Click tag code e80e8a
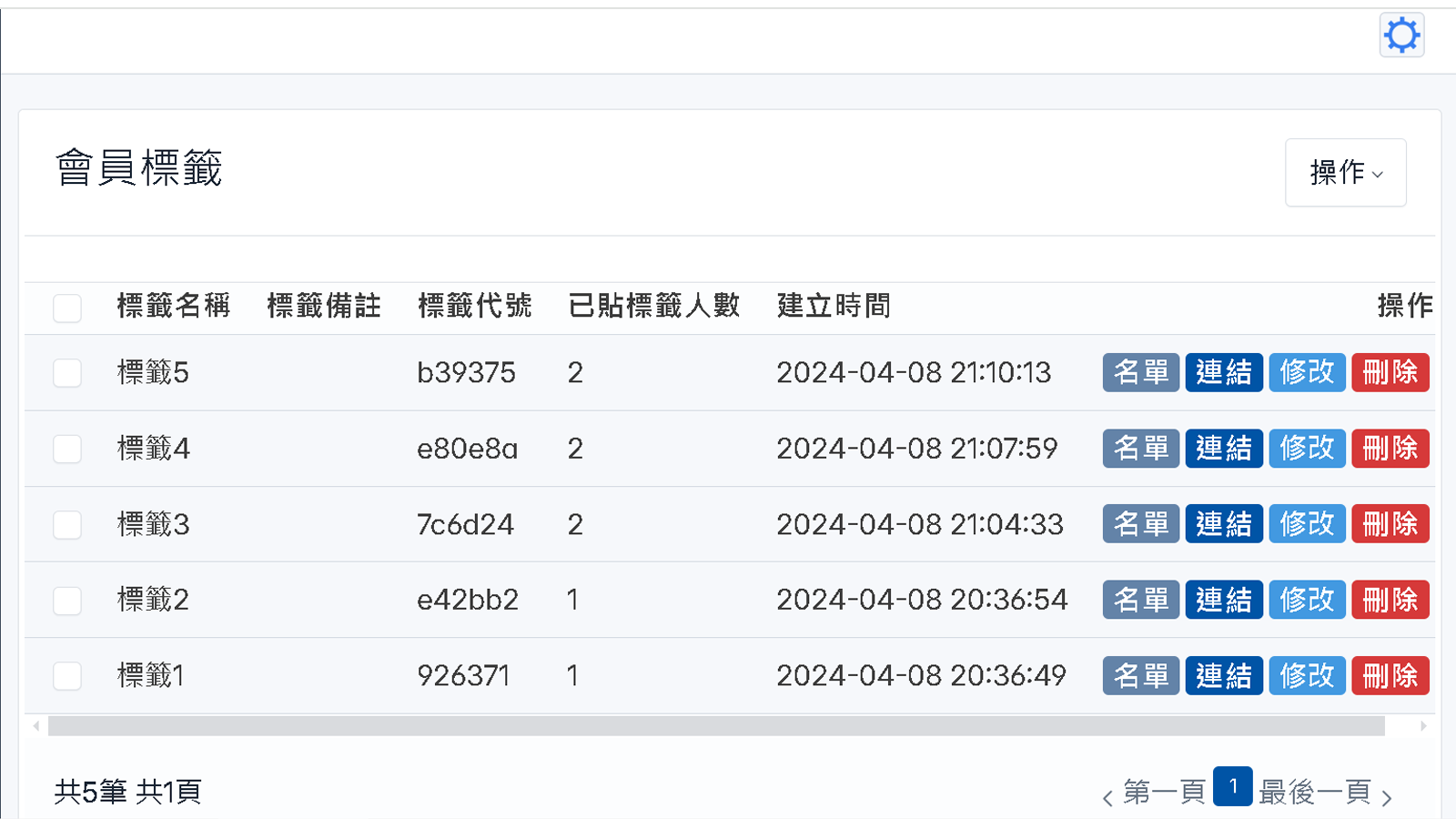The height and width of the screenshot is (819, 1456). click(x=468, y=448)
